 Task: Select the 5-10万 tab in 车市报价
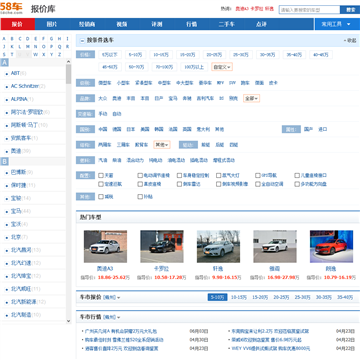pyautogui.click(x=217, y=297)
